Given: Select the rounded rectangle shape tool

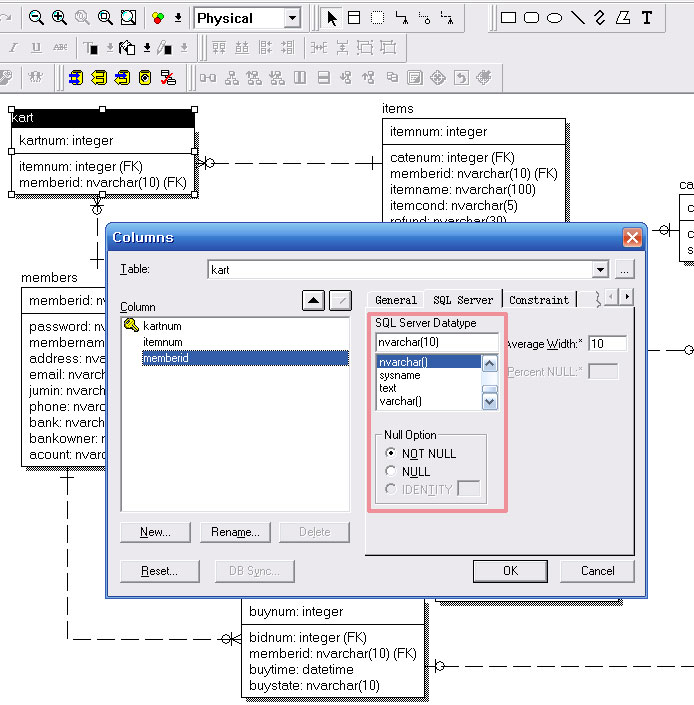Looking at the screenshot, I should coord(531,18).
